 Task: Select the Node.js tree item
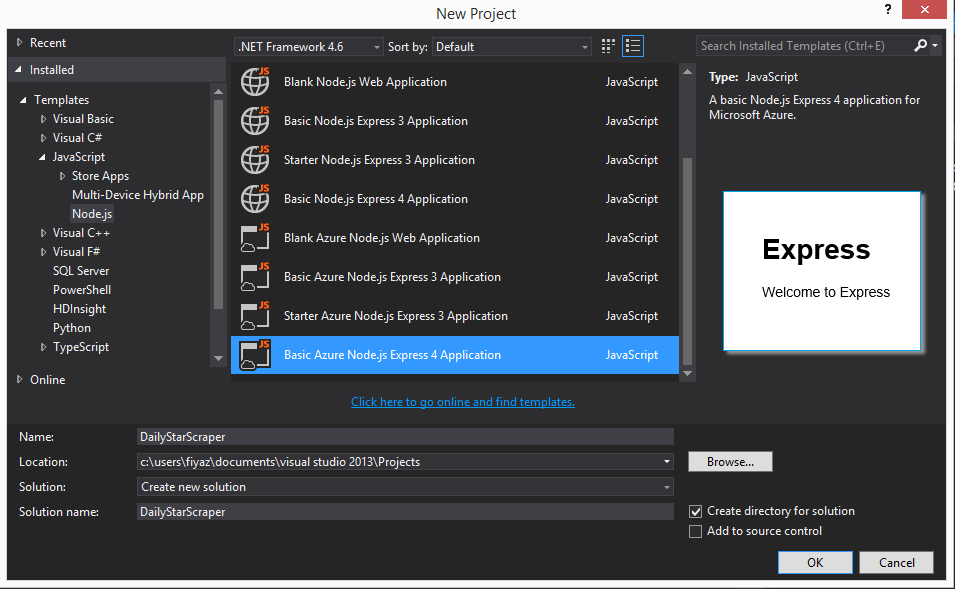coord(92,214)
